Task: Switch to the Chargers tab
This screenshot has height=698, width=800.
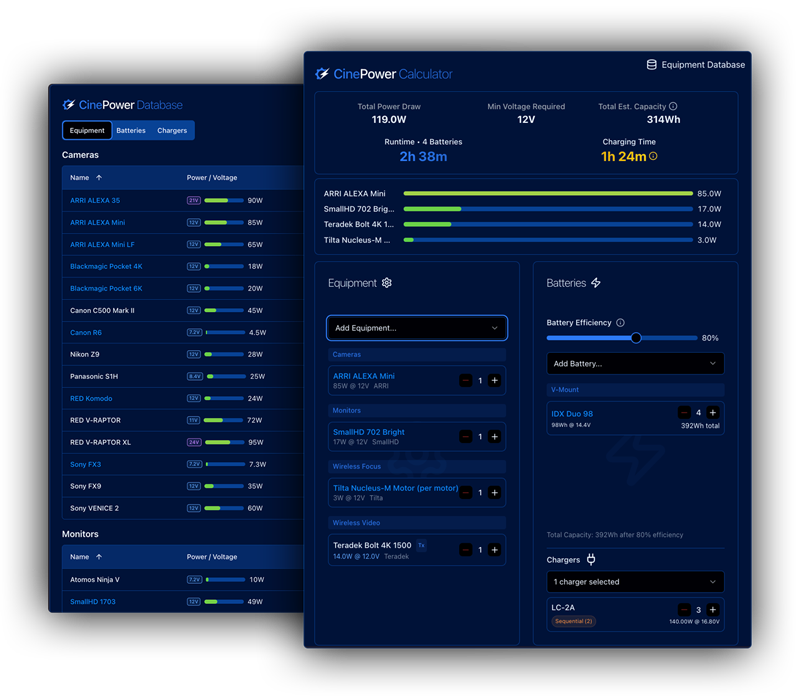Action: pyautogui.click(x=172, y=130)
